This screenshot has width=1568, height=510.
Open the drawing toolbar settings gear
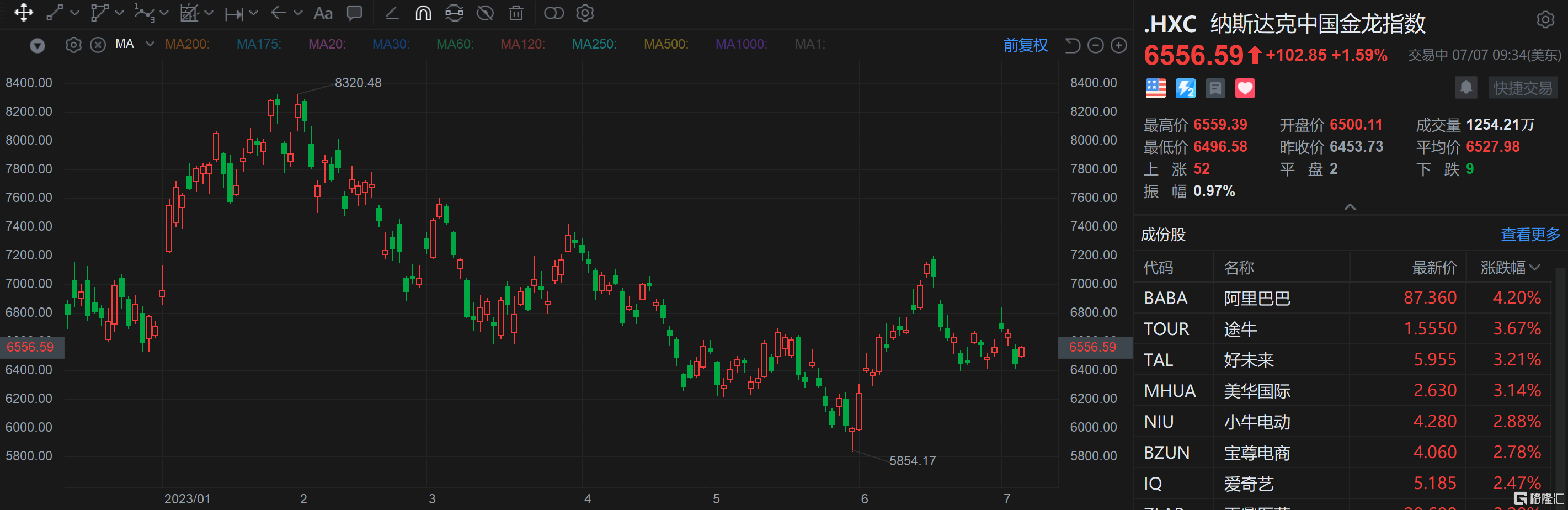coord(585,13)
